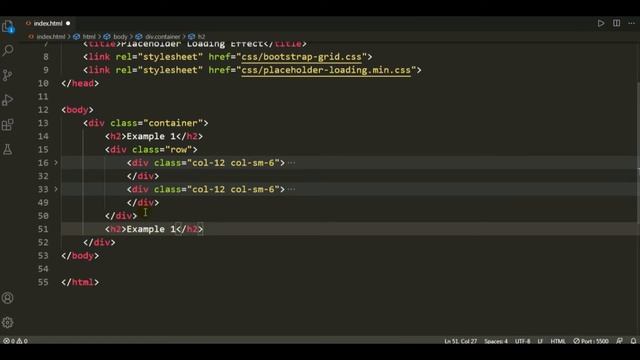
Task: Open the Manage settings gear
Action: coord(8,322)
